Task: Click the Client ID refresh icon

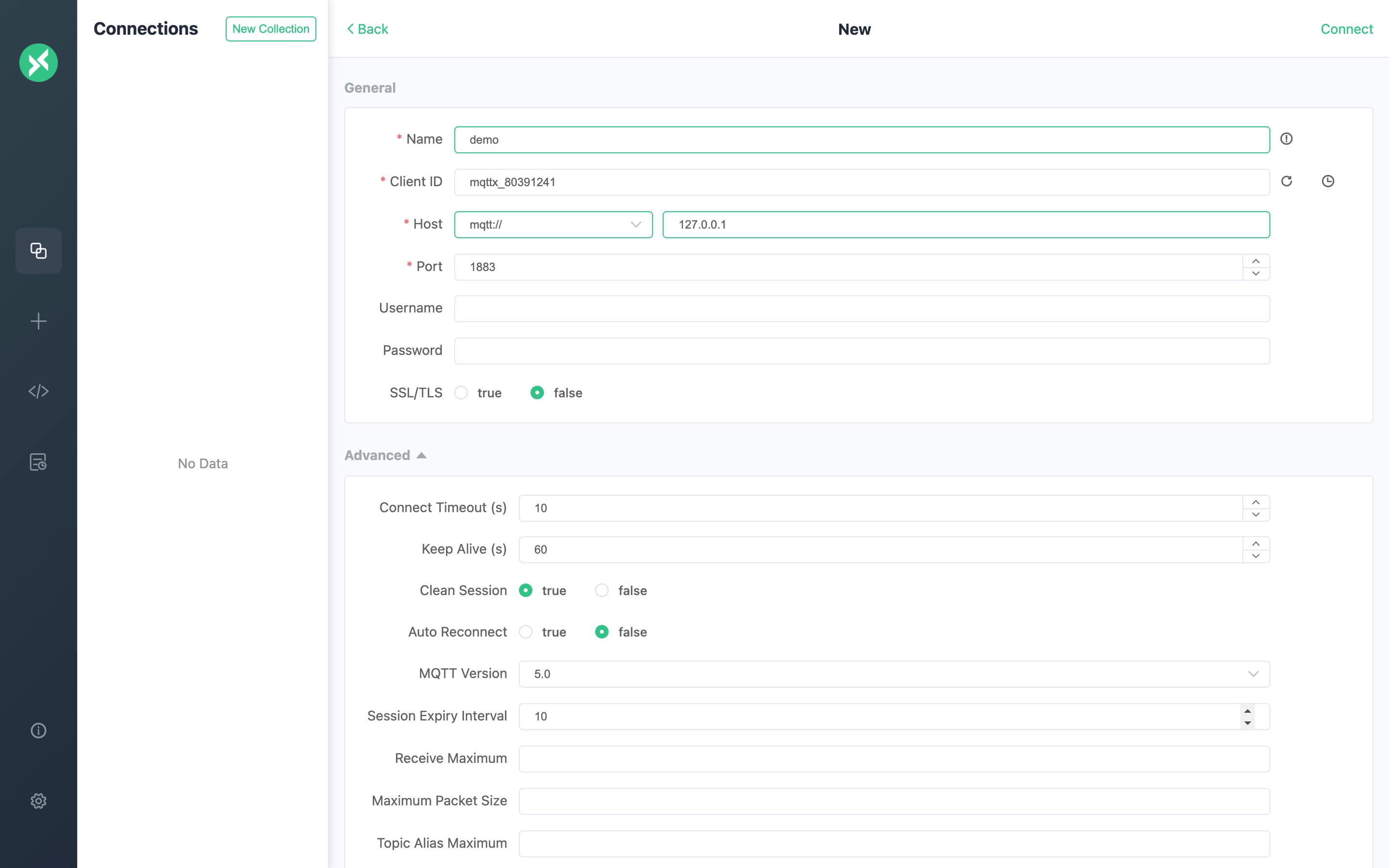Action: click(1287, 181)
